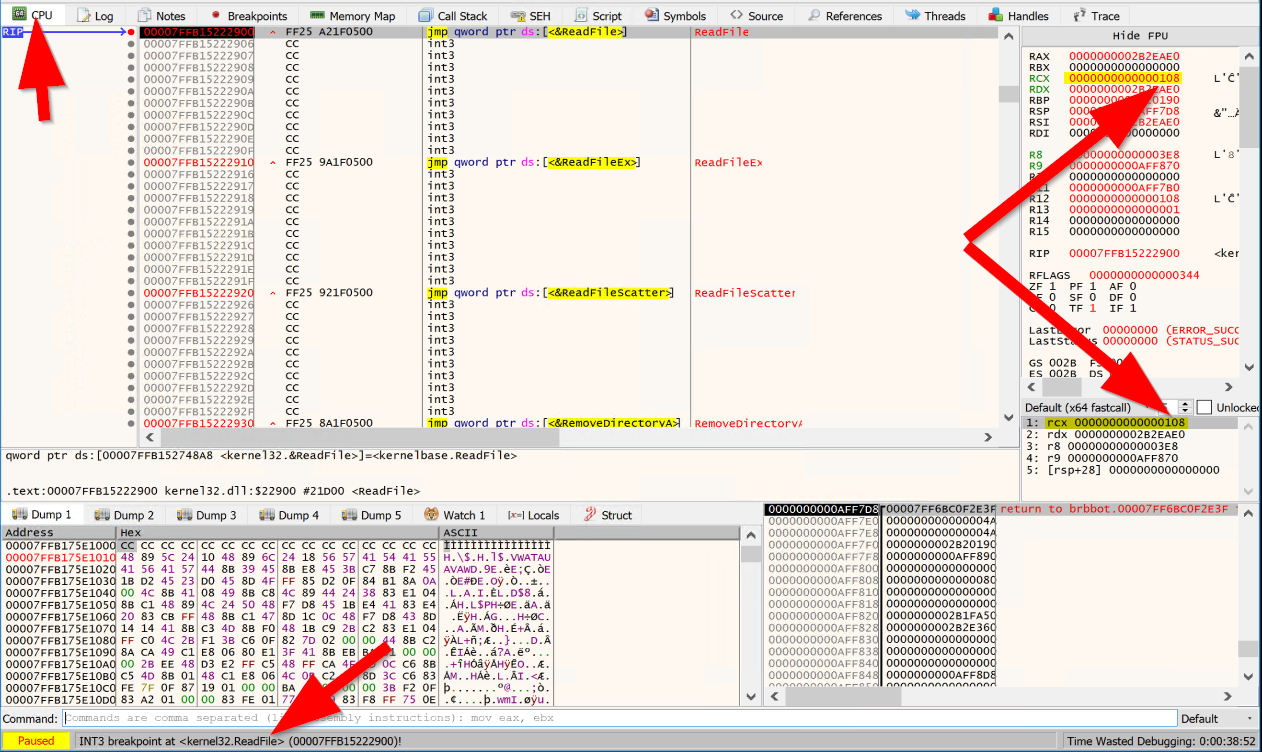The height and width of the screenshot is (752, 1262).
Task: Toggle the Unlocked checkbox
Action: (x=1204, y=407)
